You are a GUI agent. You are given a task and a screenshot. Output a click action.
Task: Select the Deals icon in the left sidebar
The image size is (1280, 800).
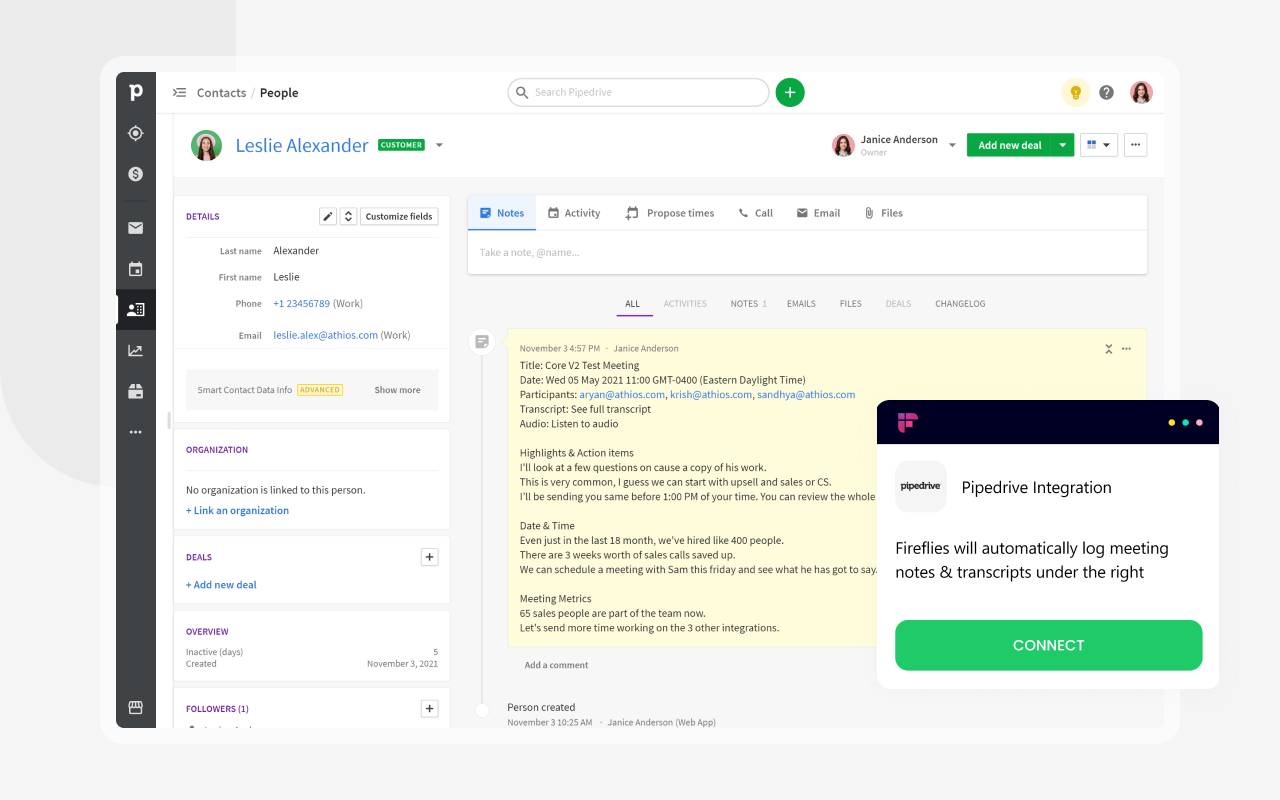click(136, 173)
